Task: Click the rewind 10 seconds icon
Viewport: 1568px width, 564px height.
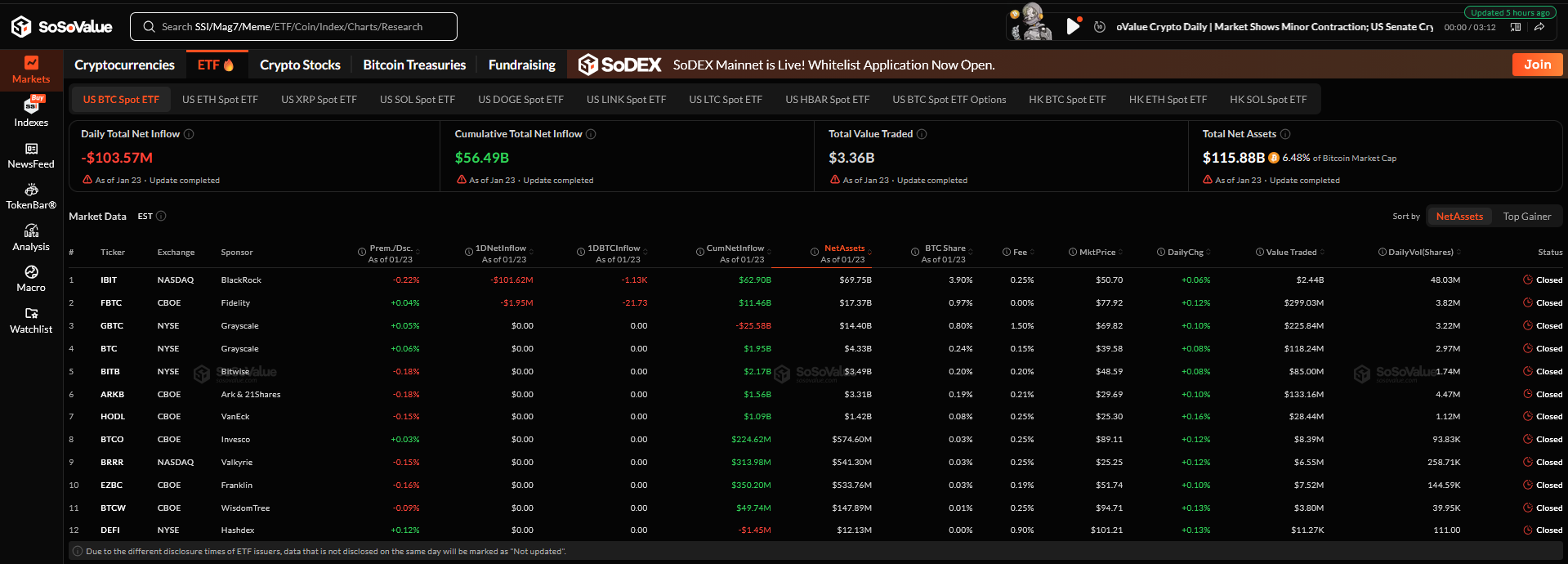Action: click(x=1100, y=26)
